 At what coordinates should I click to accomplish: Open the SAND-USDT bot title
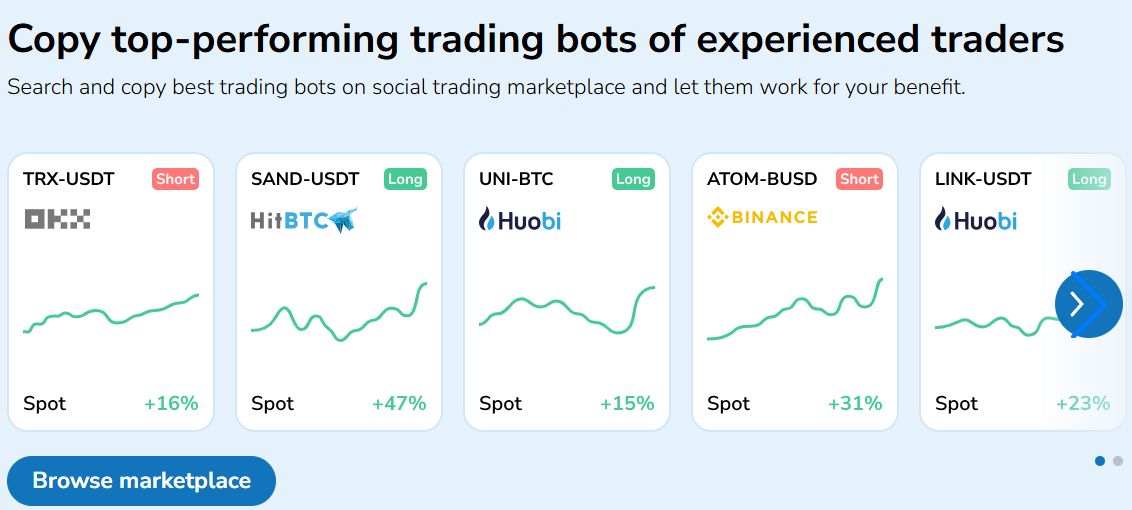click(x=305, y=179)
